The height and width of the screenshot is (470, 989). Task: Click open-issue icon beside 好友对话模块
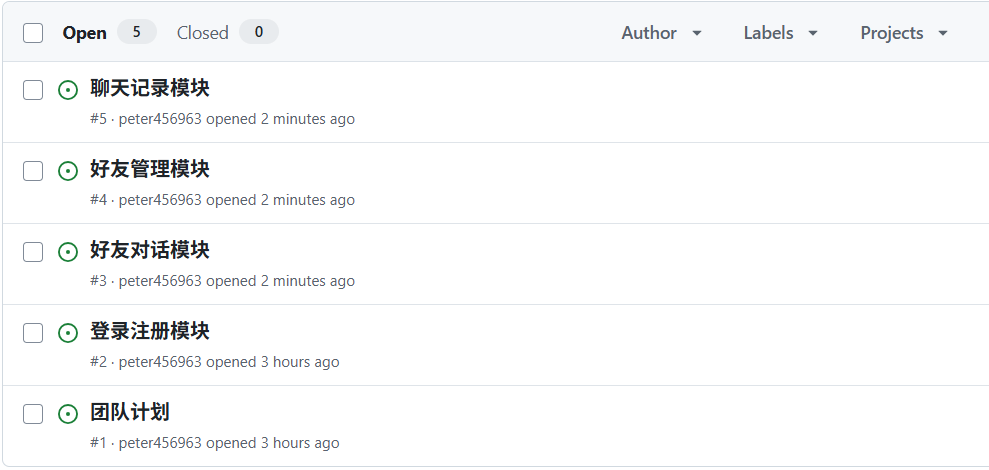coord(68,252)
